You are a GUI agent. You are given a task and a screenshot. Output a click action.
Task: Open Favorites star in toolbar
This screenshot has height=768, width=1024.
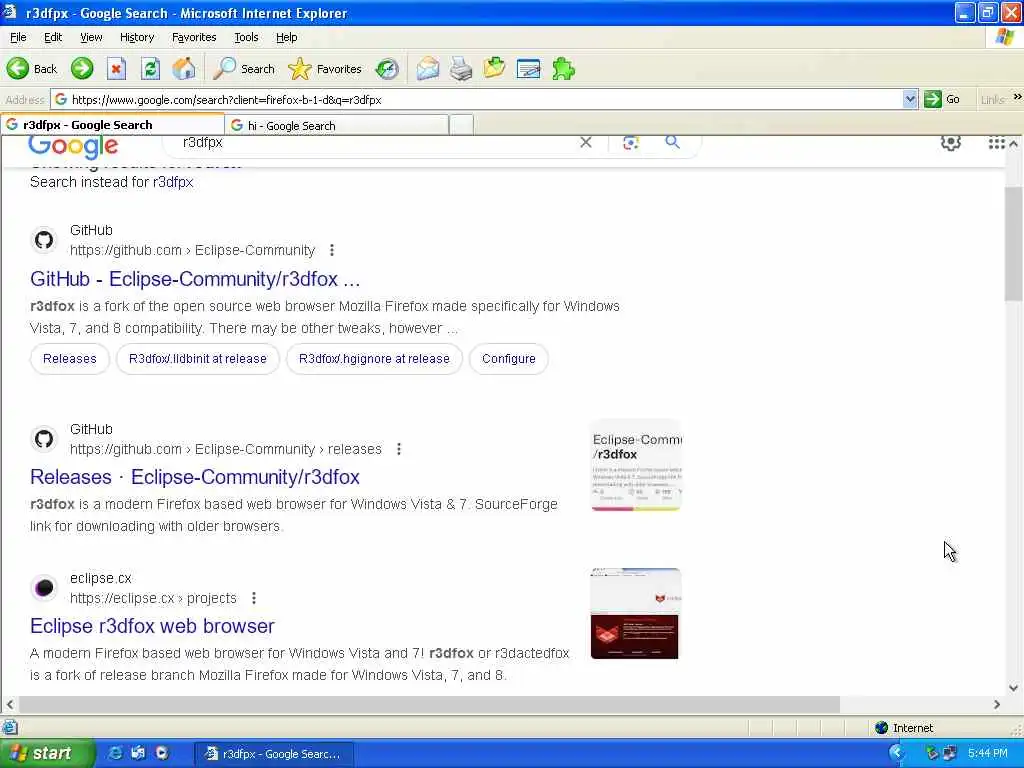[x=325, y=69]
